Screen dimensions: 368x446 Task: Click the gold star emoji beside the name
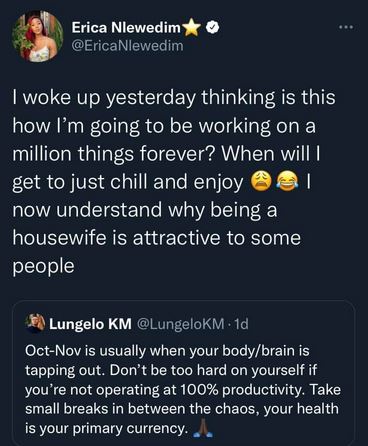point(191,27)
